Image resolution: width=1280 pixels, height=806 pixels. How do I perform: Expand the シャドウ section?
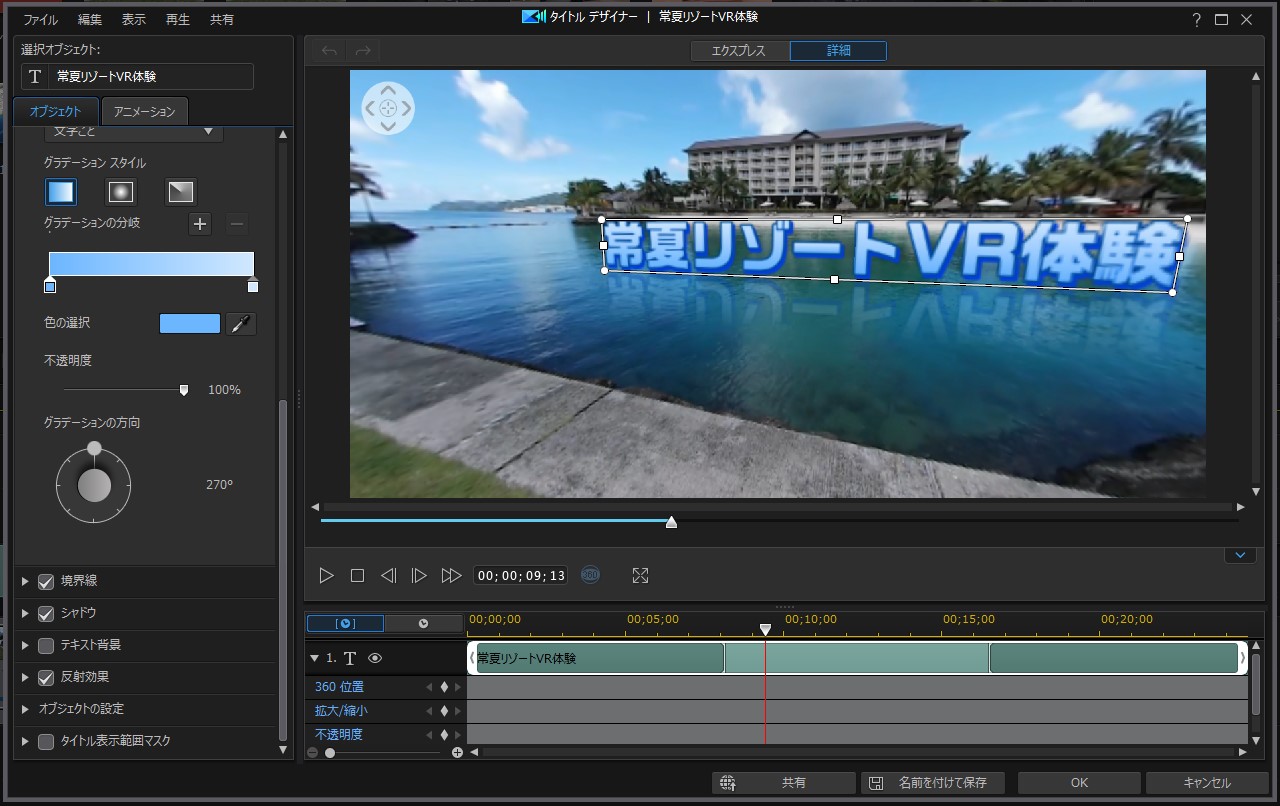[x=26, y=613]
